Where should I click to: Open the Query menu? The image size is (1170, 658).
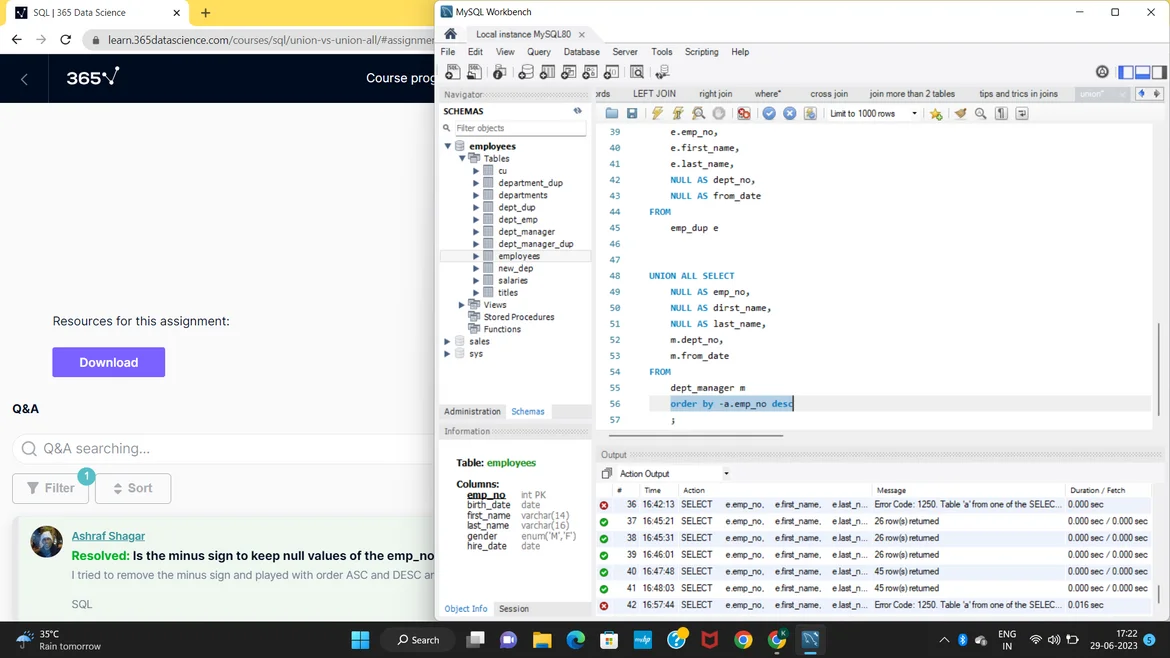538,52
